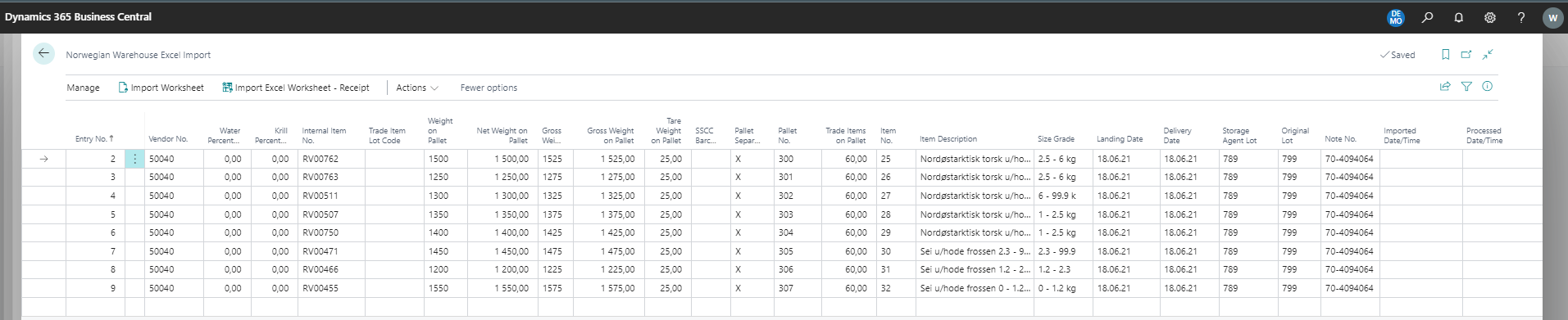Screen dimensions: 1568x320
Task: Collapse the page using diagonal arrows icon
Action: click(x=1488, y=55)
